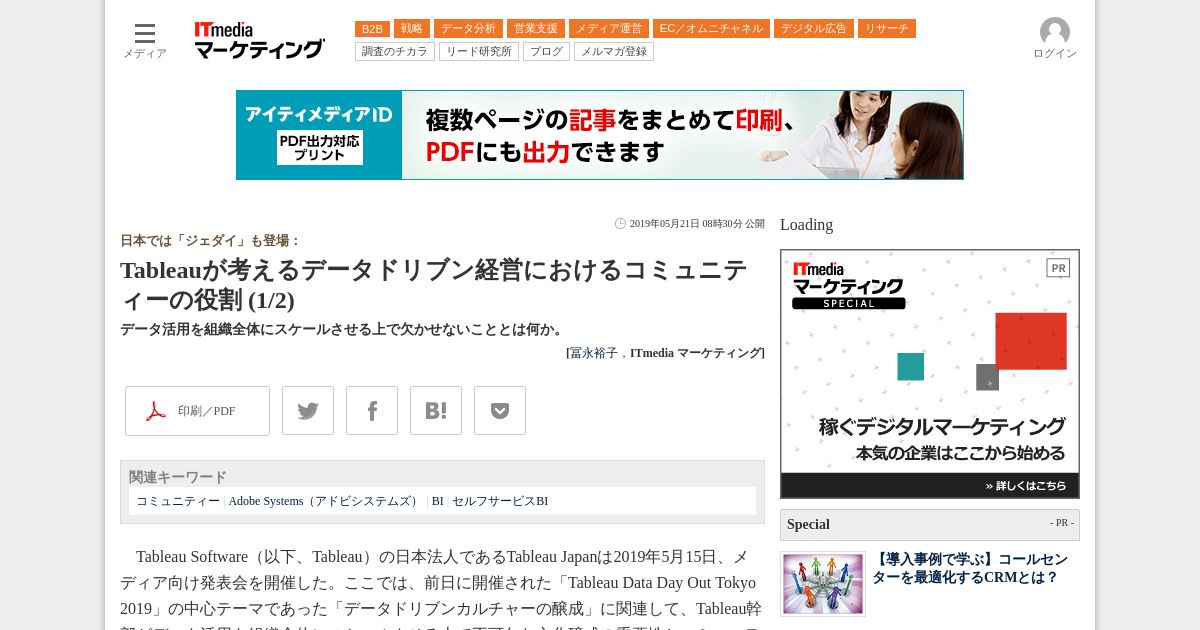Select the 営業支援 category tab

(536, 29)
